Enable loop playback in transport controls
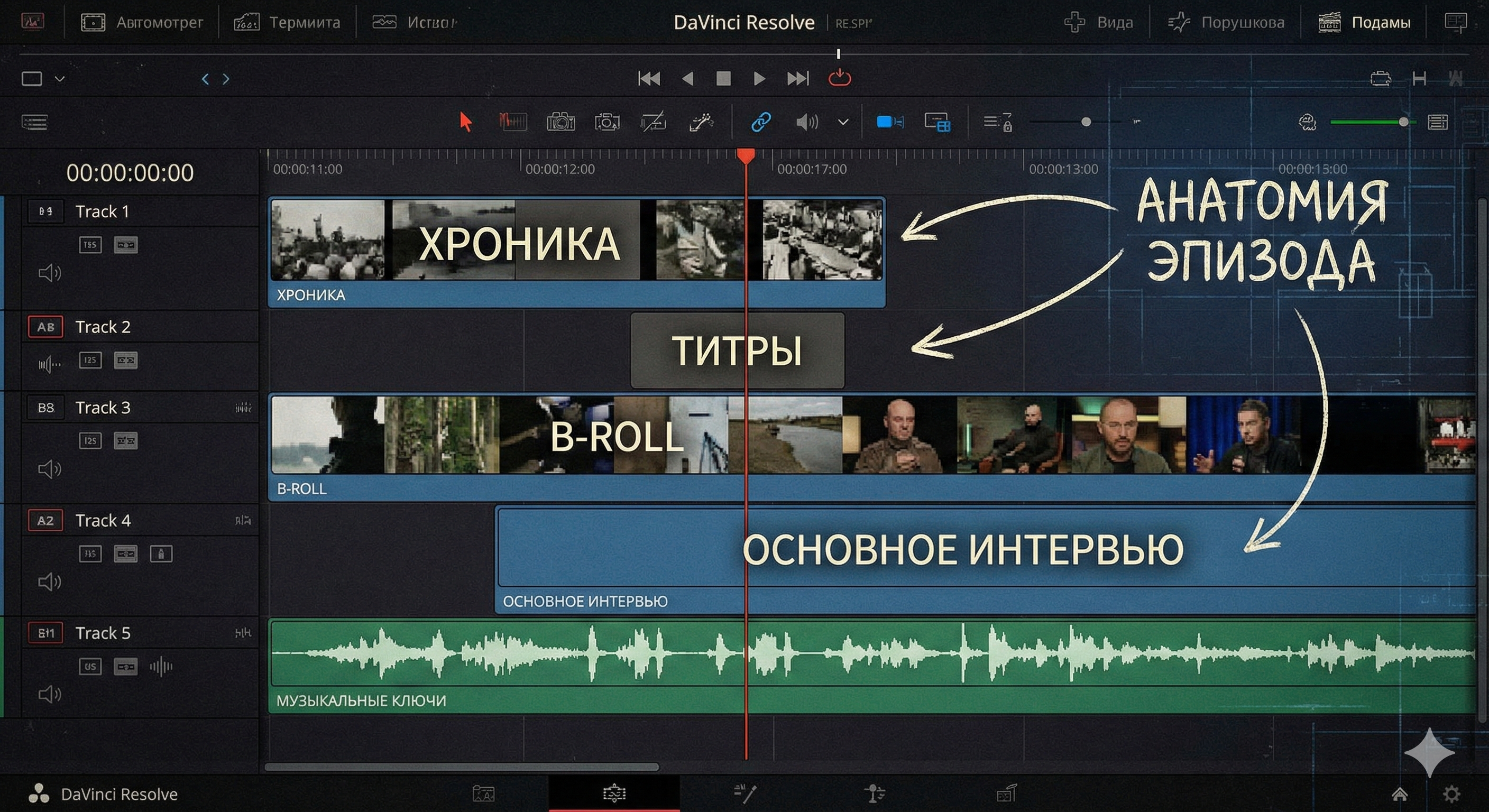Viewport: 1489px width, 812px height. click(839, 77)
